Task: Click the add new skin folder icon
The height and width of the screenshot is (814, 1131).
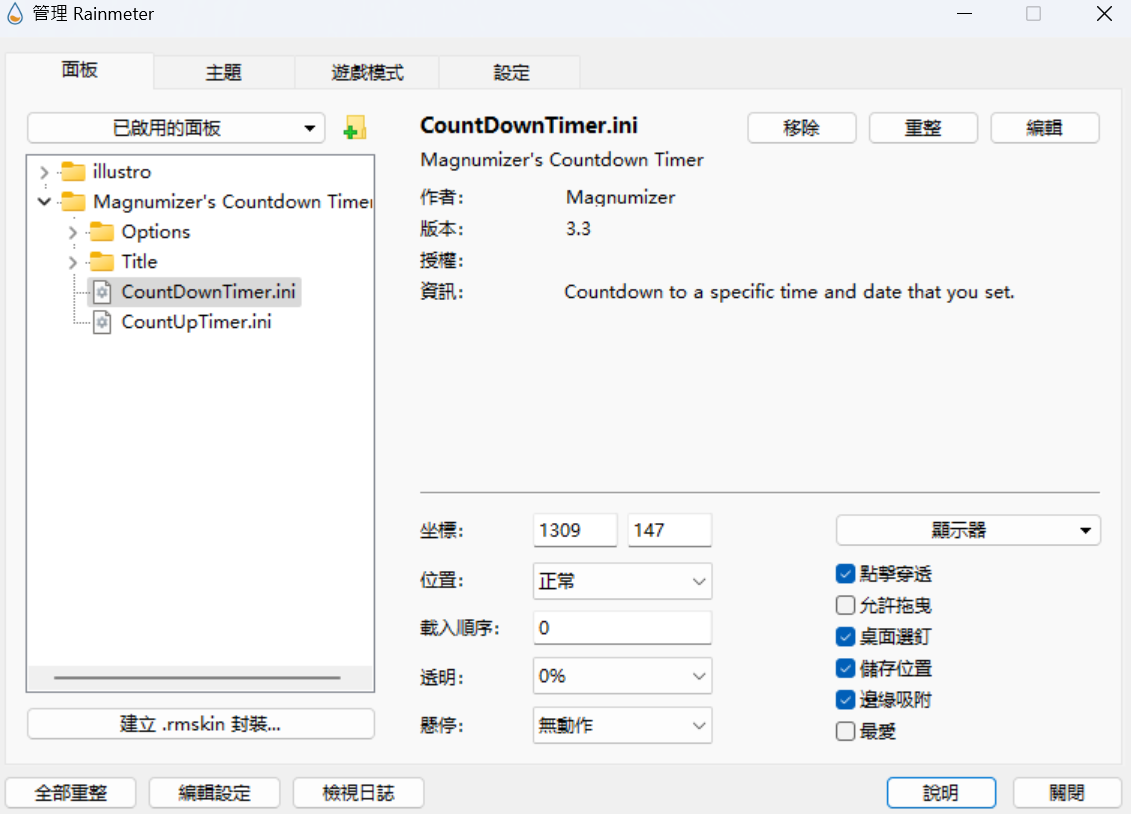Action: pos(354,128)
